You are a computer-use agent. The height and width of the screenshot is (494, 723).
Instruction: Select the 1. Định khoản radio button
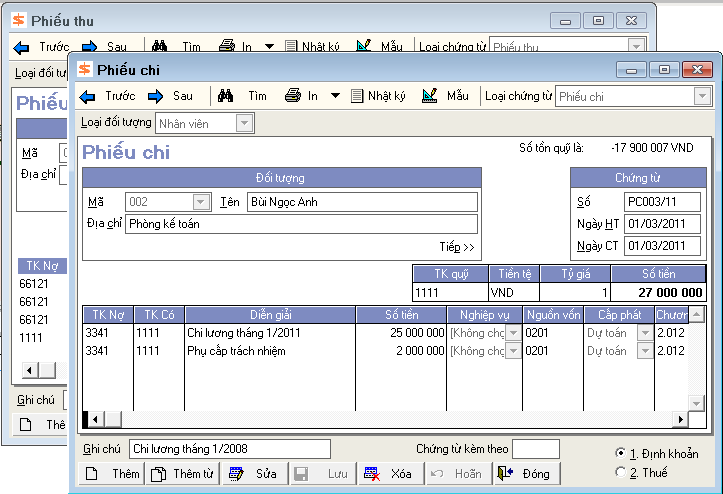[621, 453]
